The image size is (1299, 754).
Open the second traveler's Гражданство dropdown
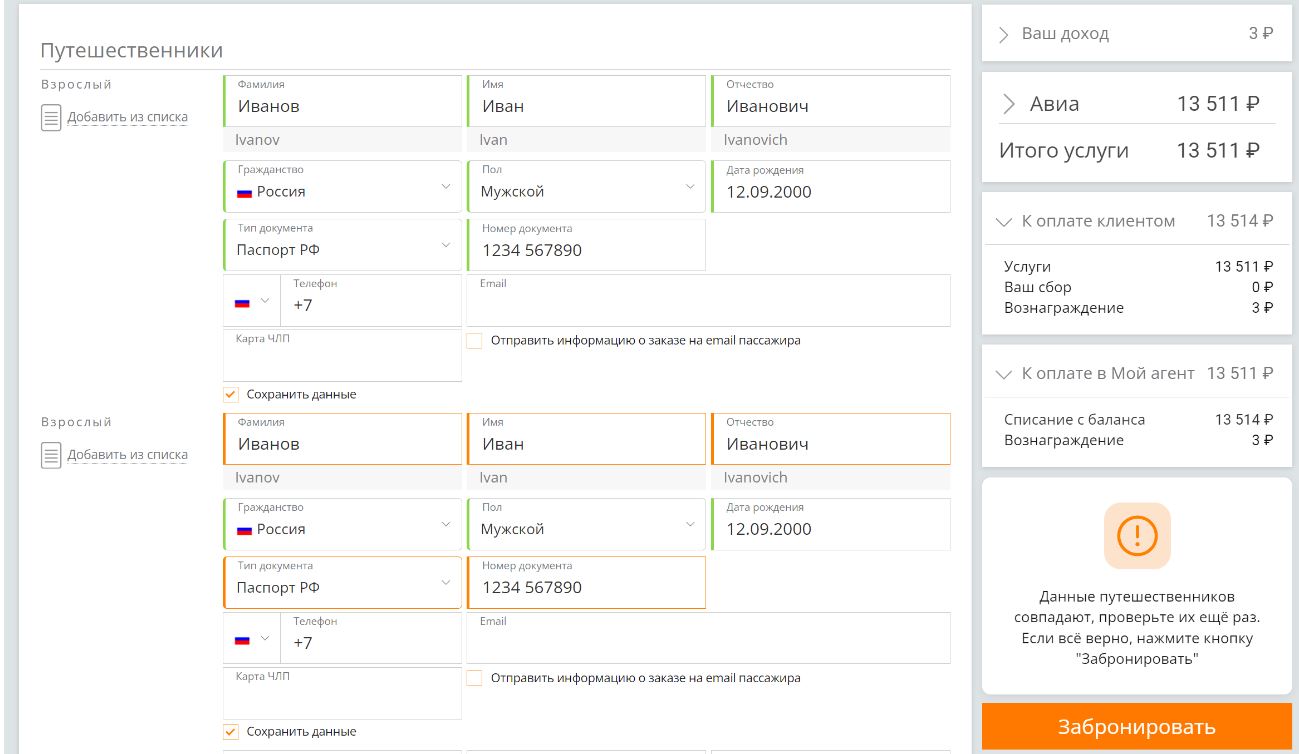coord(445,524)
